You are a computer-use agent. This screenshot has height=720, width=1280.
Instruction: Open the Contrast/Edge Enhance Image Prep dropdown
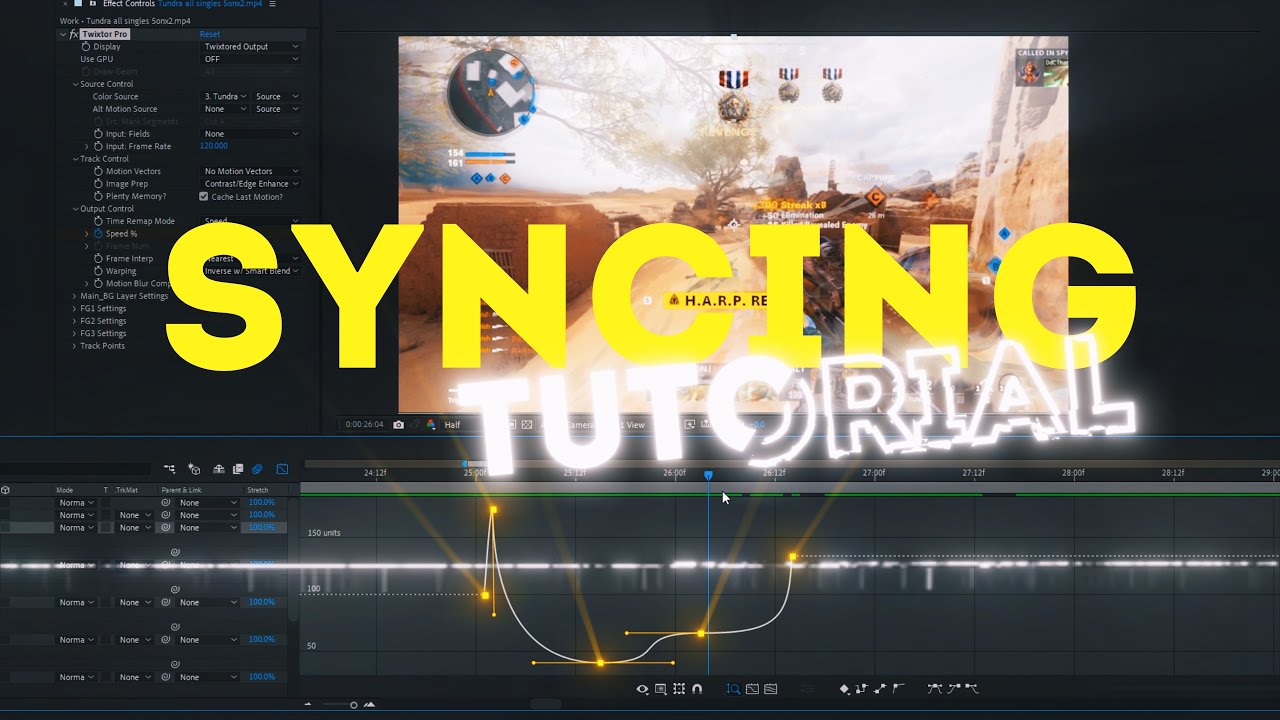tap(251, 184)
